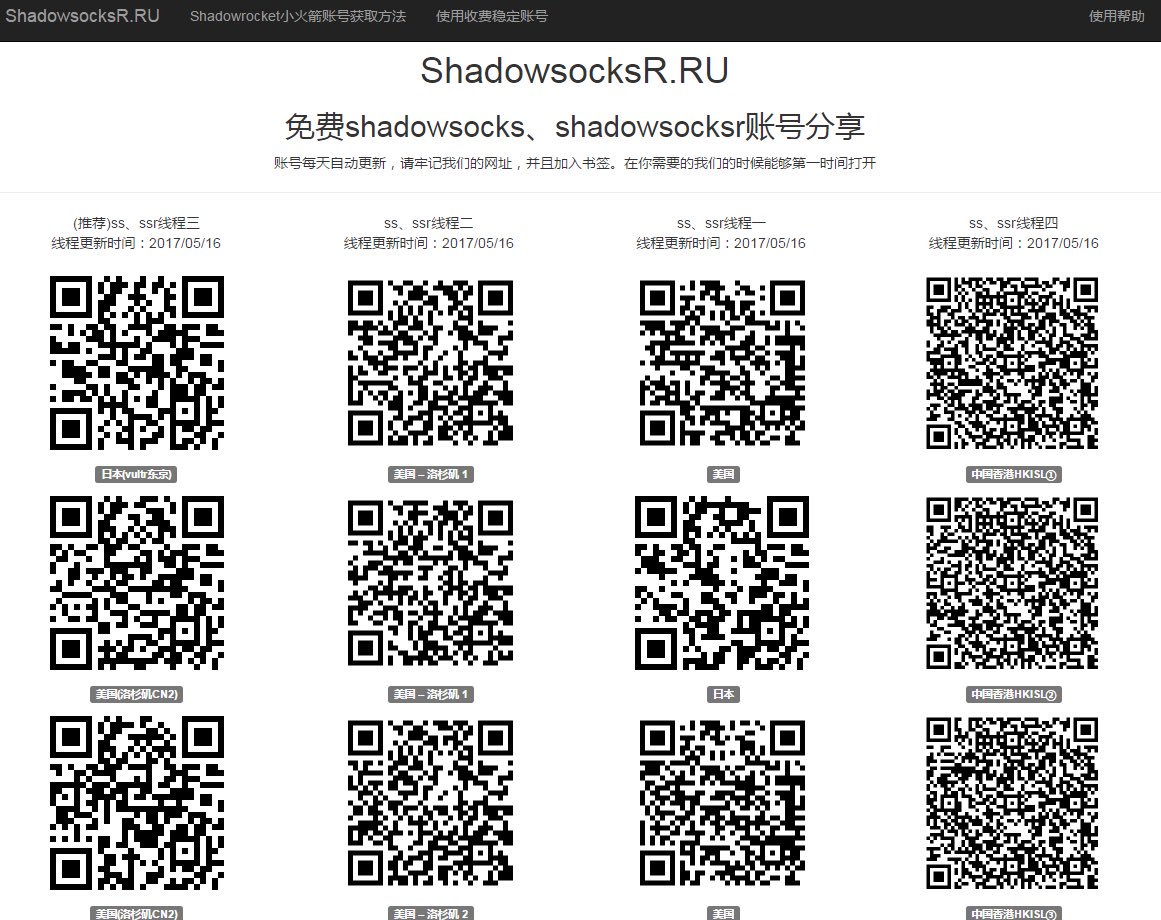Viewport: 1161px width, 920px height.
Task: Open 使用收费稳定账号 nav item
Action: coord(492,16)
